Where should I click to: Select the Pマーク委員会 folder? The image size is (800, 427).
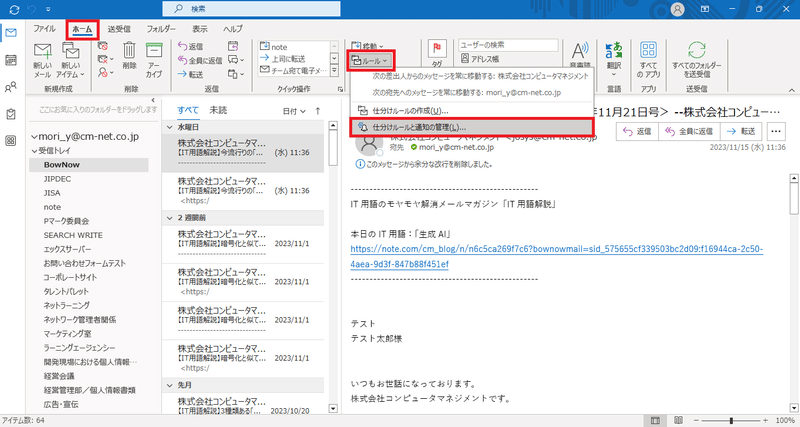pos(66,221)
